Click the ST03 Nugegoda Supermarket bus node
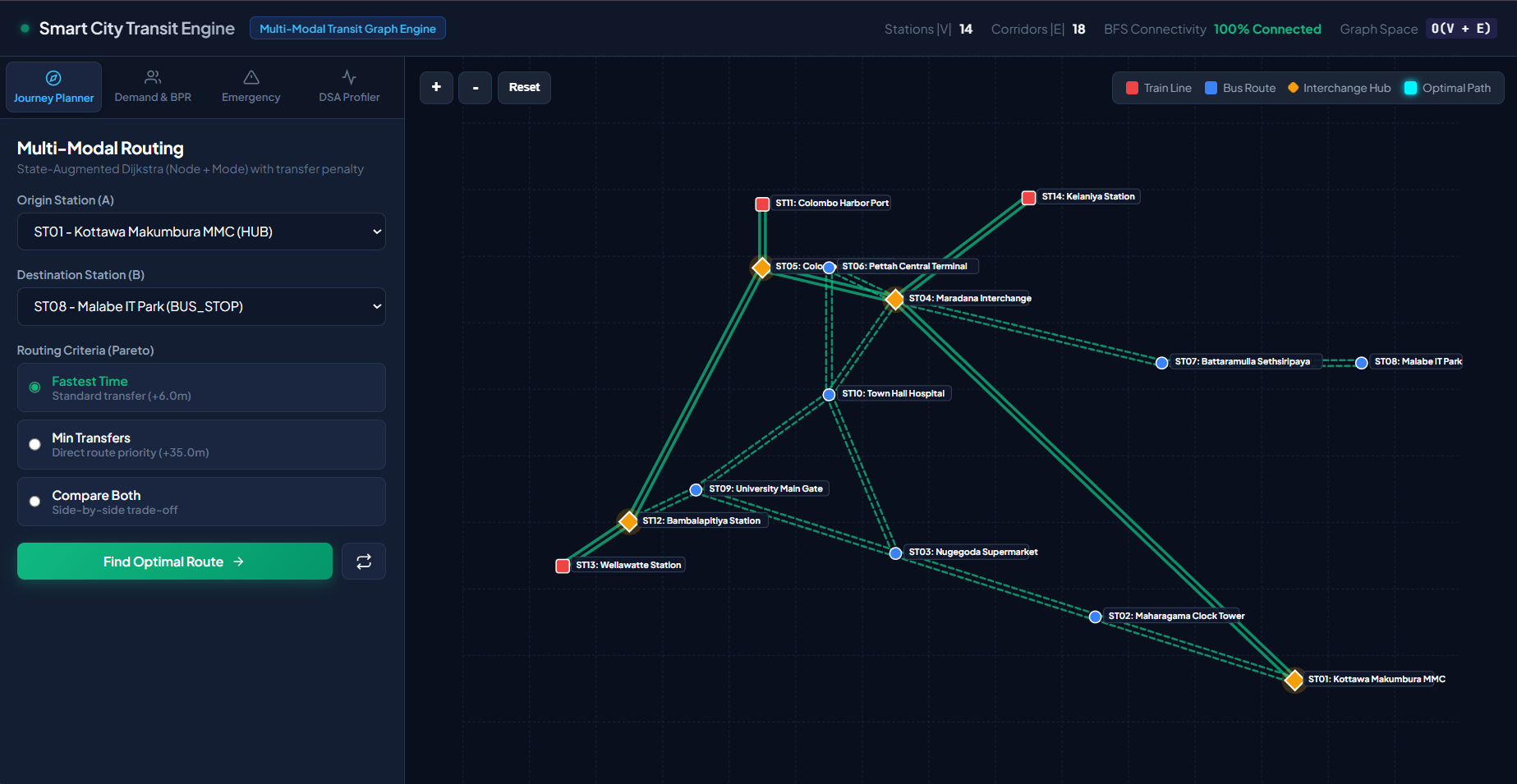Screen dimensions: 1517x784 click(895, 553)
